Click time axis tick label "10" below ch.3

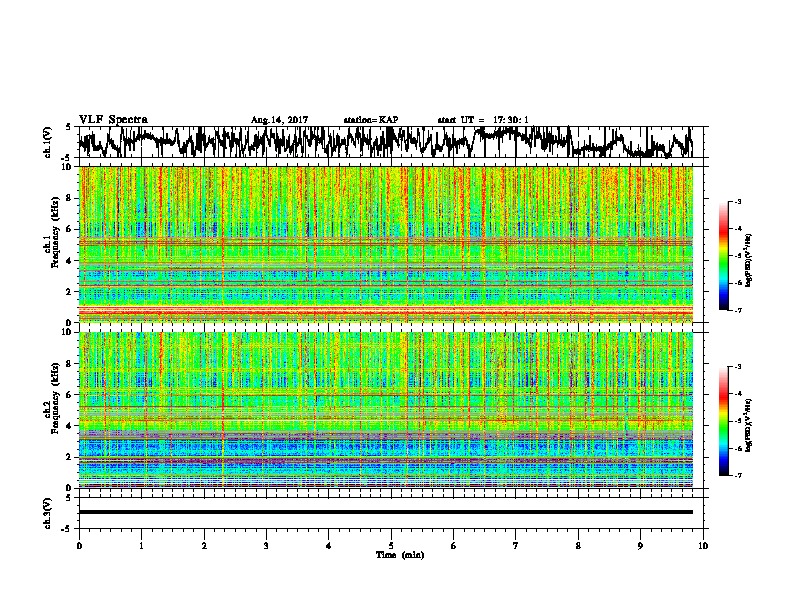click(x=703, y=546)
